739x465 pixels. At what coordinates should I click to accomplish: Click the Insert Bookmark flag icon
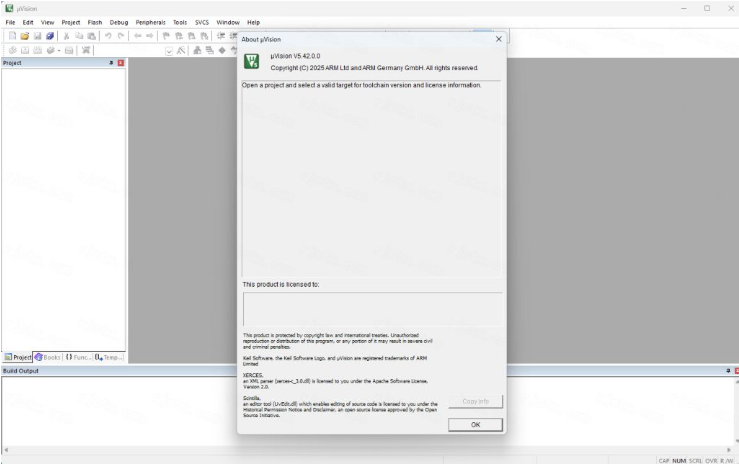coord(166,36)
